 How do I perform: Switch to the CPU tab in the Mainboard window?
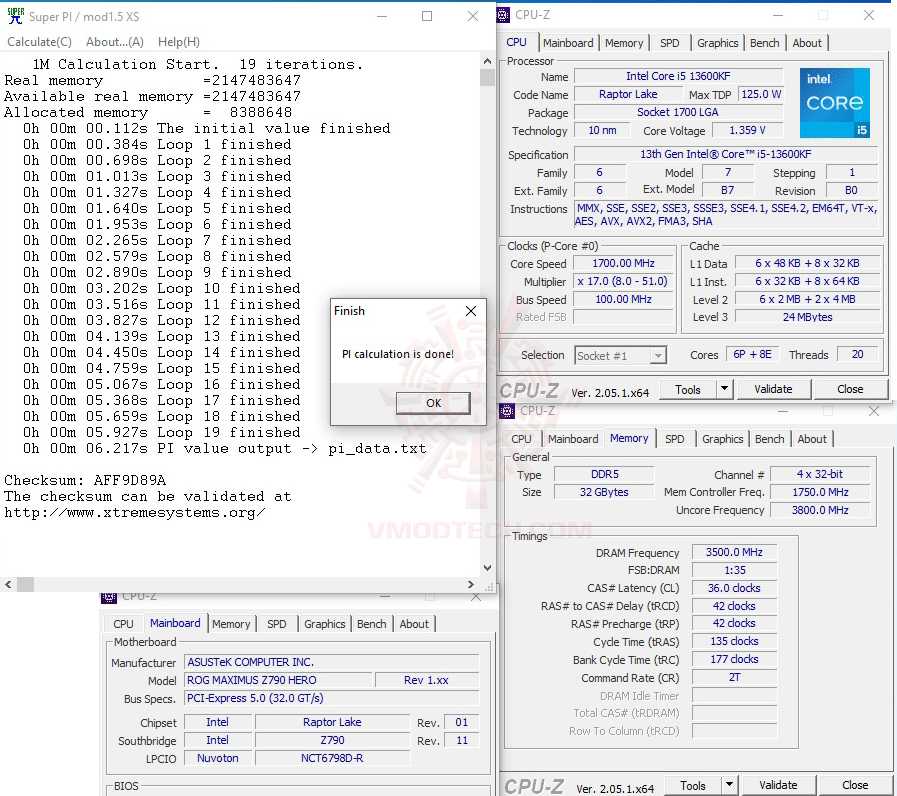click(x=123, y=623)
